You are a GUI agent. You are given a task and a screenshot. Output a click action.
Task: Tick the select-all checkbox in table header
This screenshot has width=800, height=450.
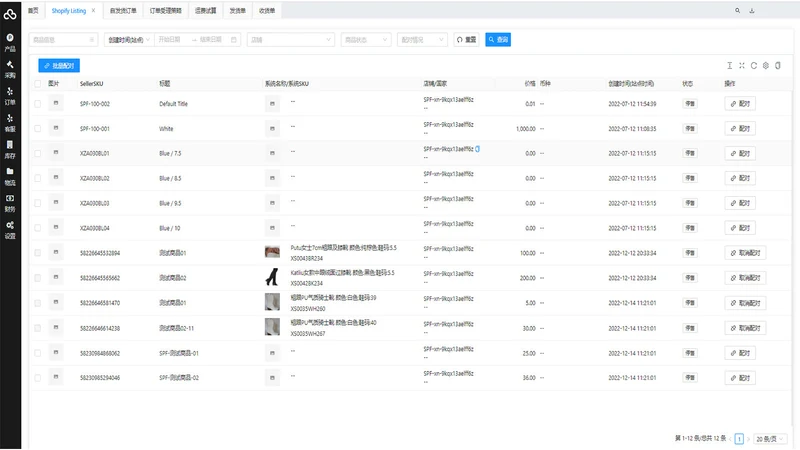38,84
